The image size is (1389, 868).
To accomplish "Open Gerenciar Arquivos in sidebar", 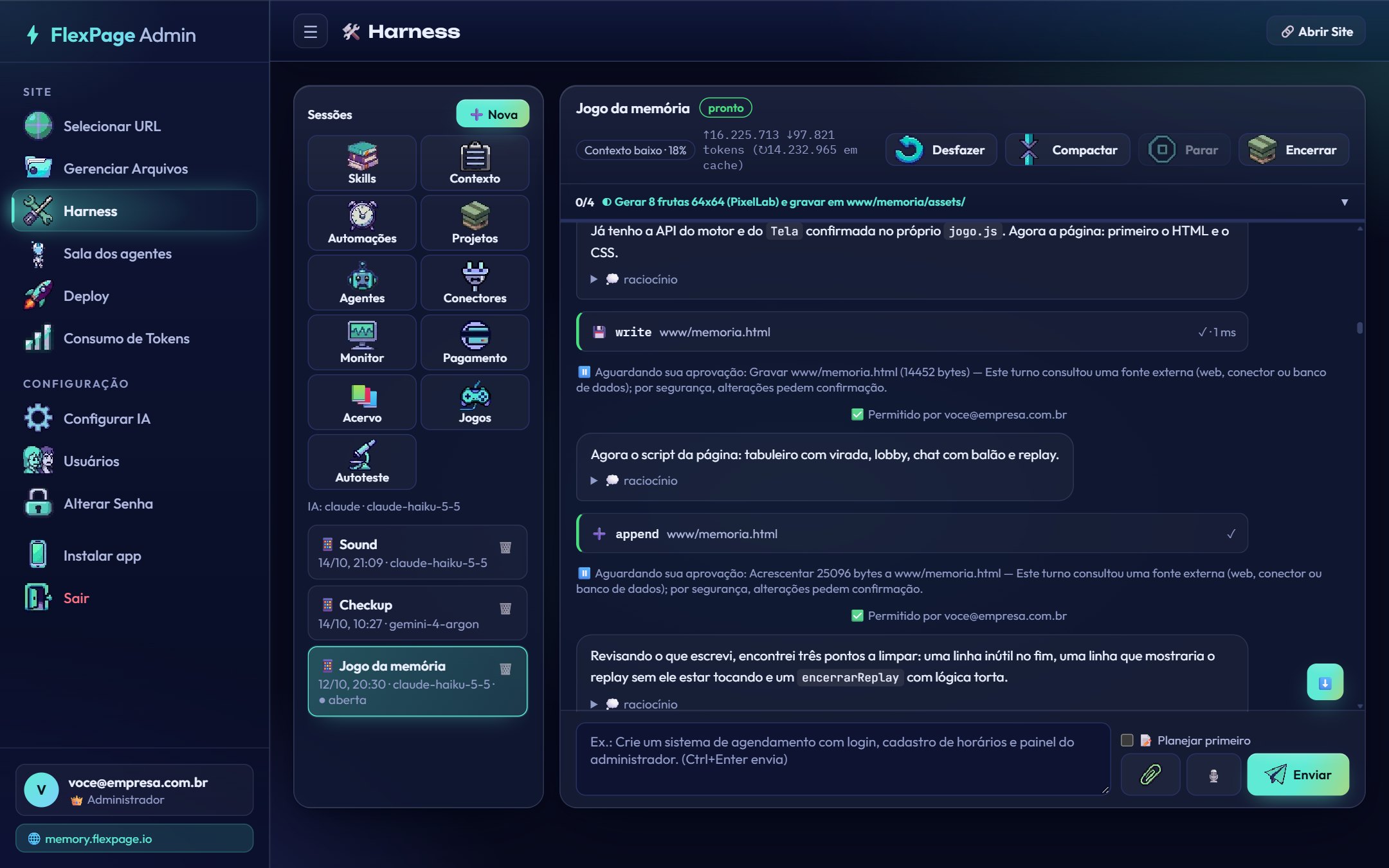I will [134, 168].
